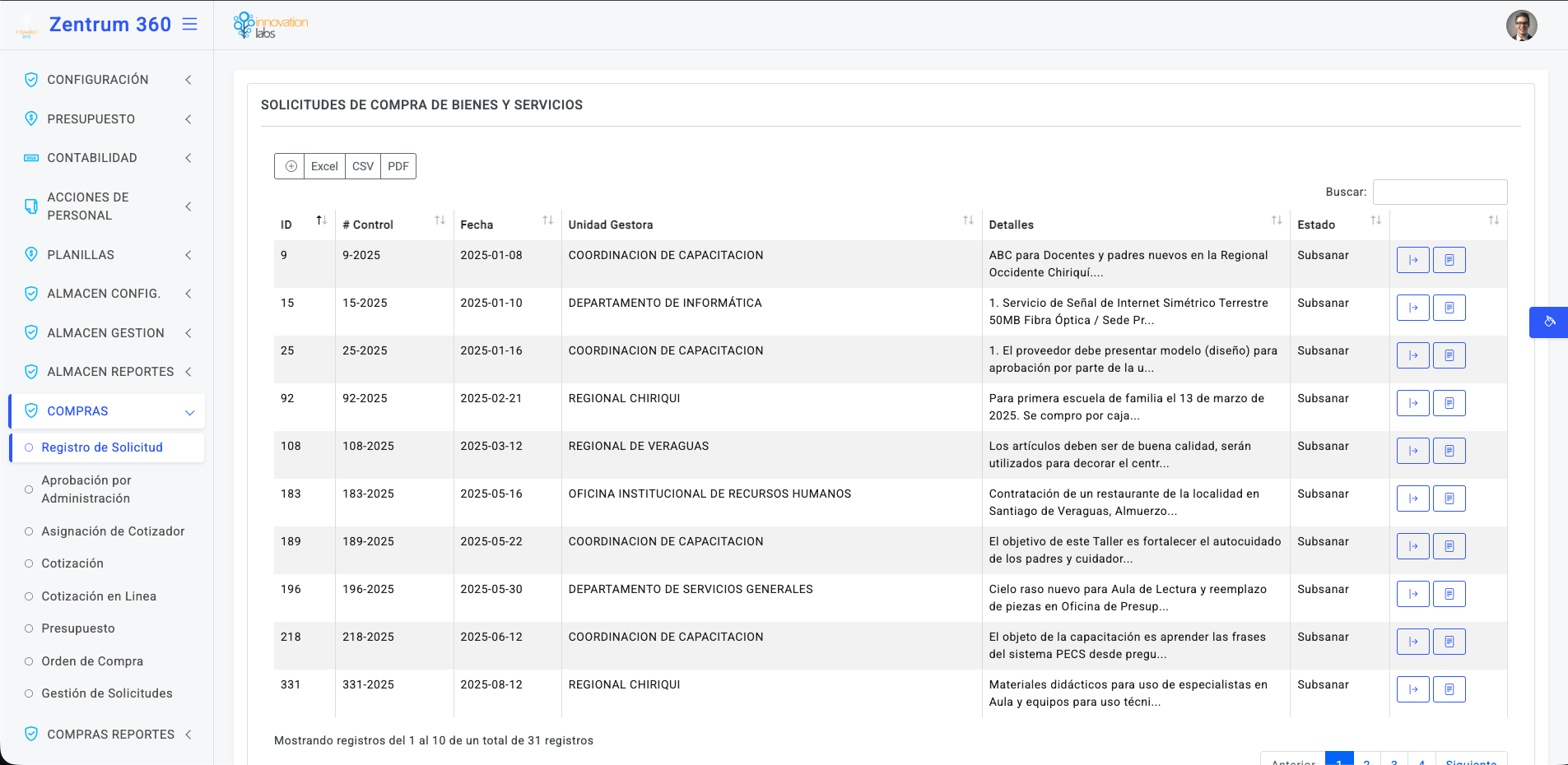Click forward arrow icon for request 108-2025
The image size is (1568, 765).
[1413, 451]
